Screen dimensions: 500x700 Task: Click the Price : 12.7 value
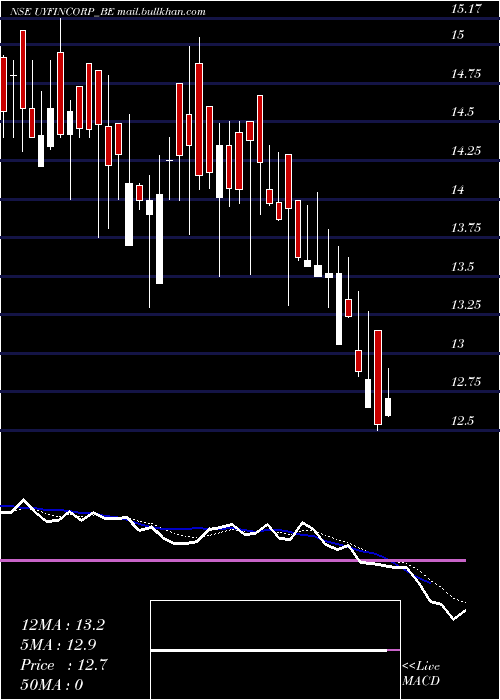pyautogui.click(x=64, y=665)
